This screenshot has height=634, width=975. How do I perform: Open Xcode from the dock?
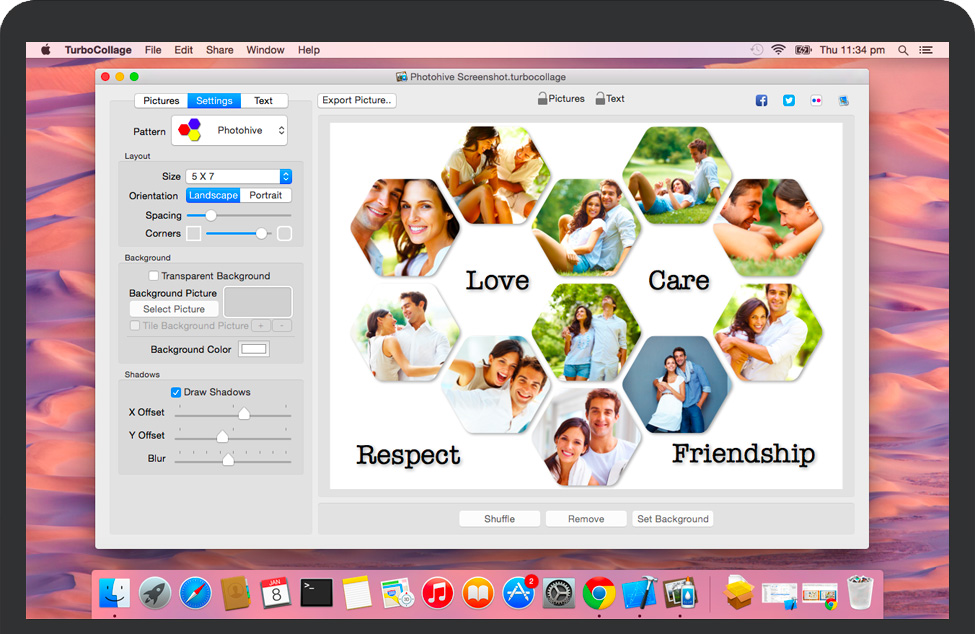coord(639,593)
